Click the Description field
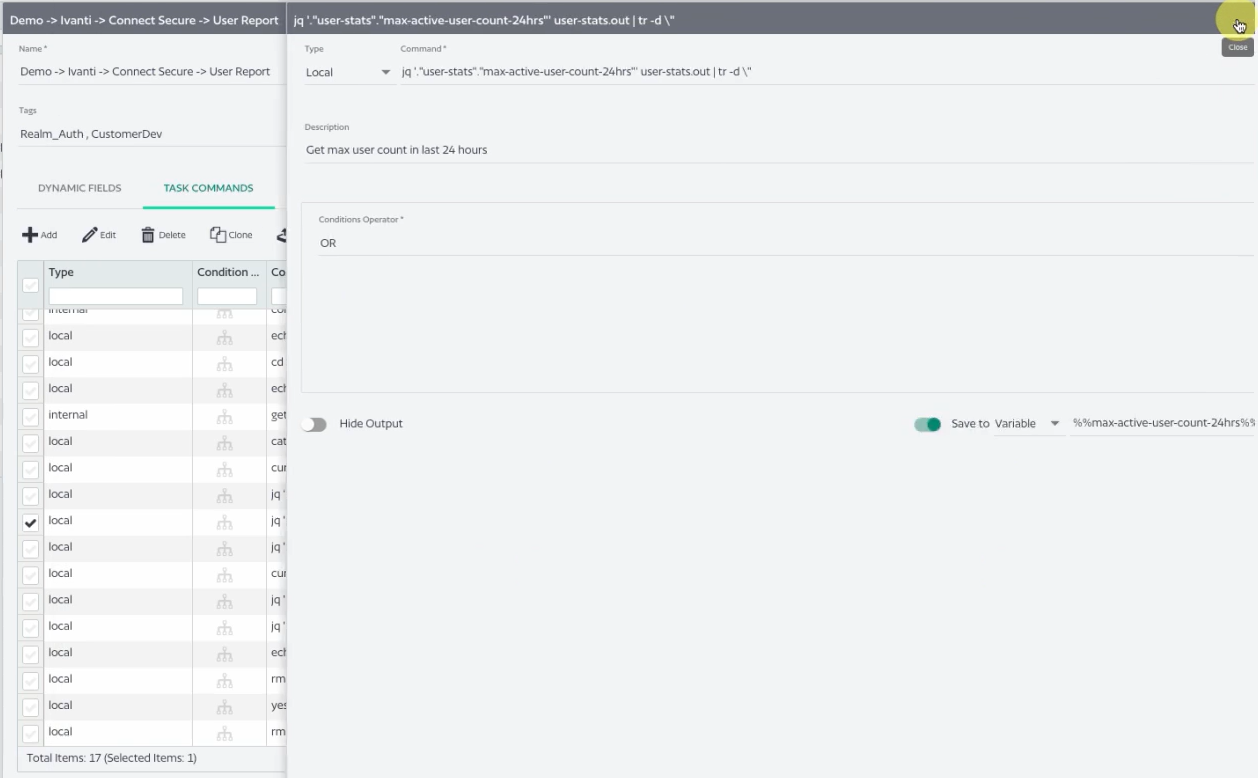The width and height of the screenshot is (1258, 778). pos(778,150)
